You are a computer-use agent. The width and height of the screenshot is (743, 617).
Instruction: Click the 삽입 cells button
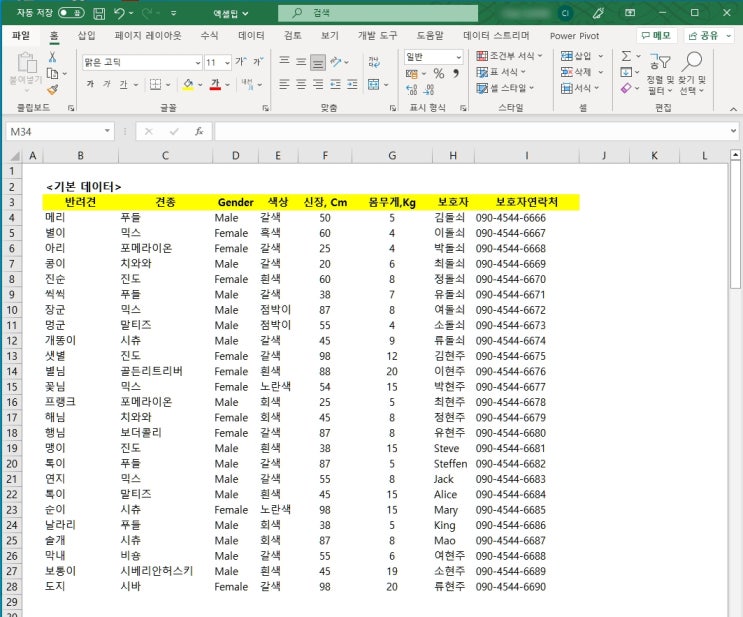coord(576,56)
